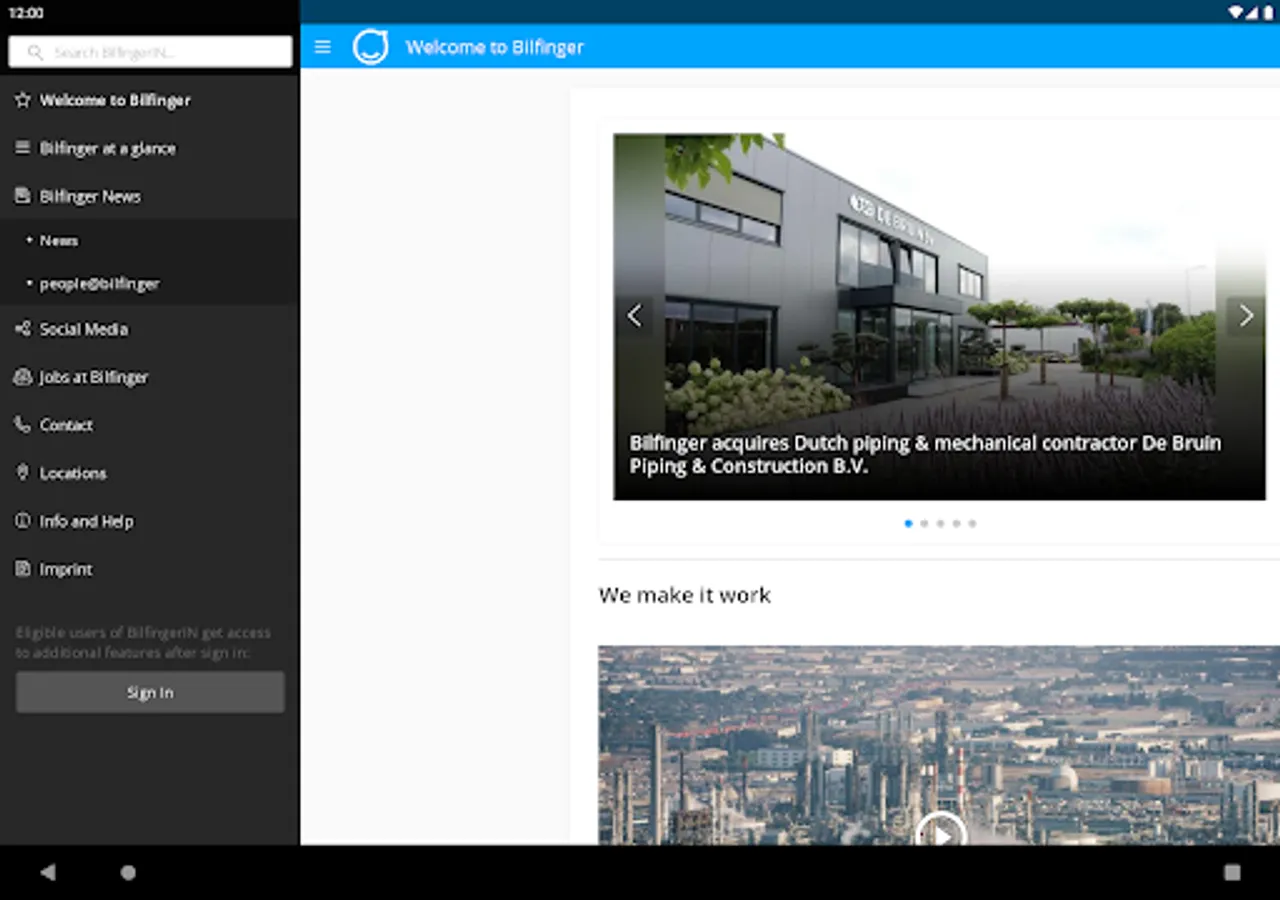Open Jobs at Bilfinger
The width and height of the screenshot is (1280, 900).
coord(150,377)
